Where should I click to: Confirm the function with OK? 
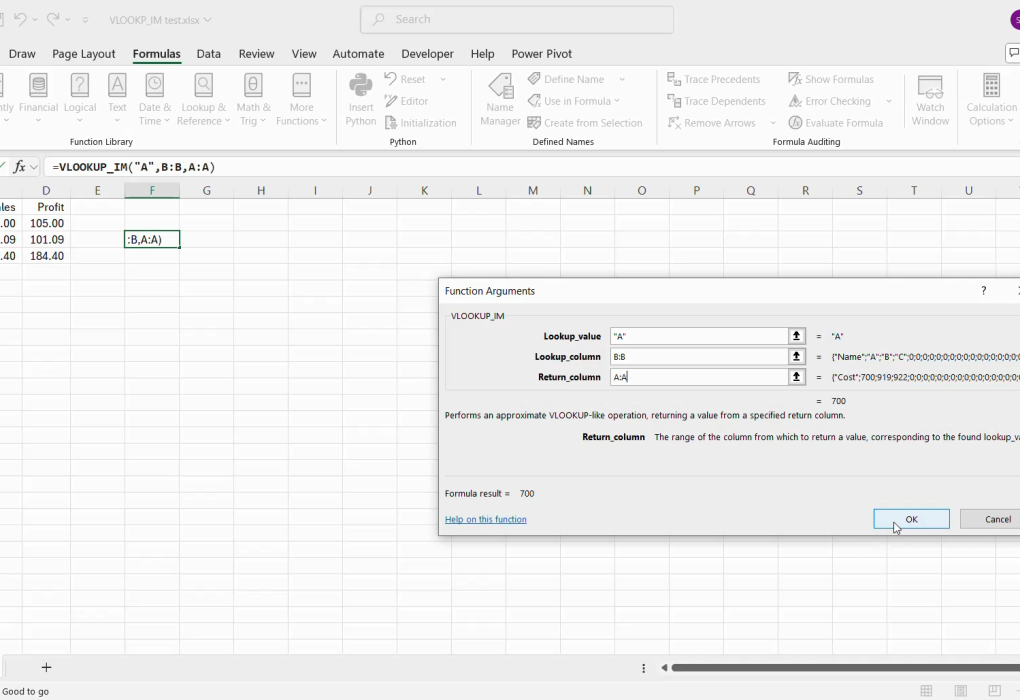click(x=911, y=519)
